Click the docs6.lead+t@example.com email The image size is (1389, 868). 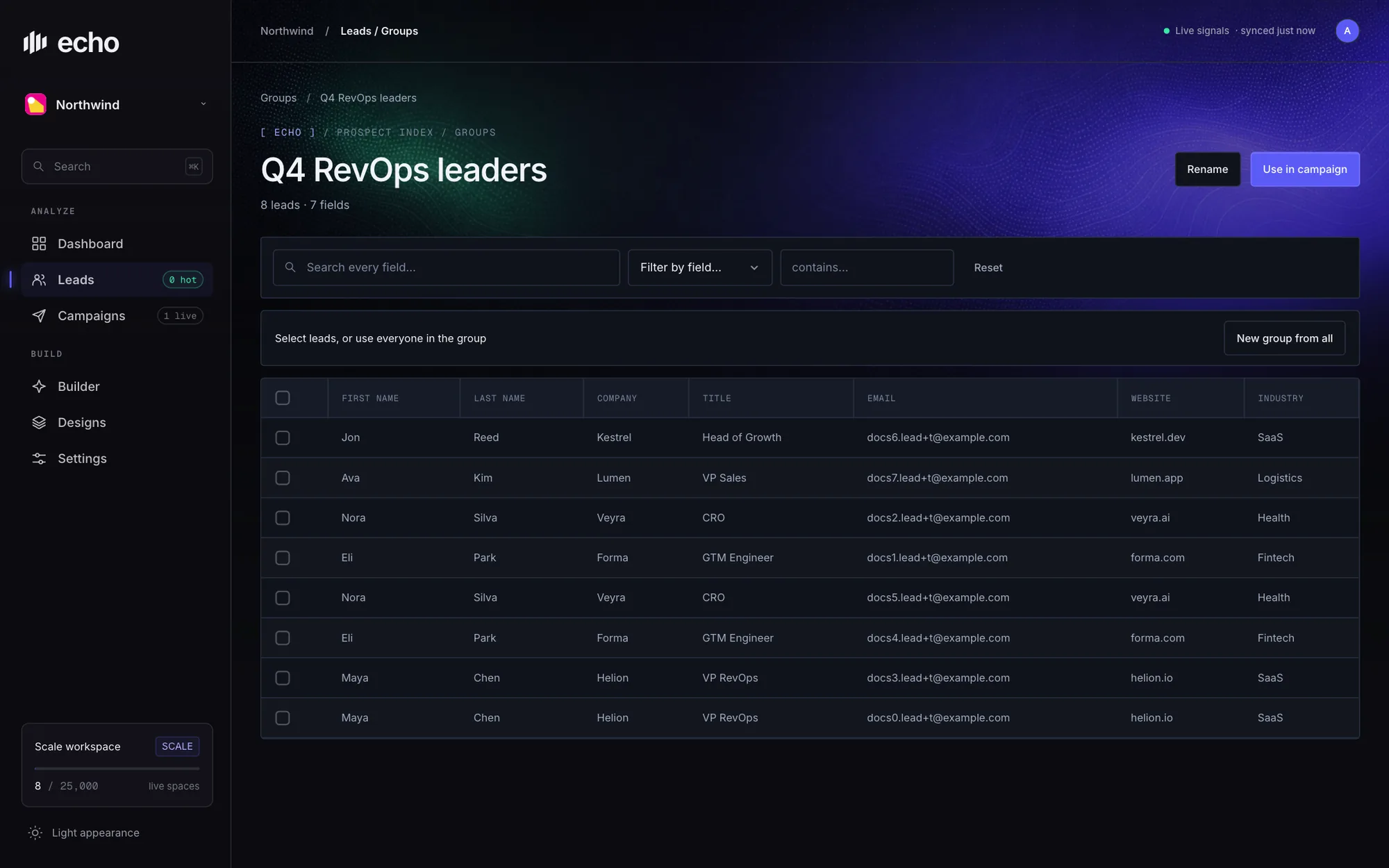tap(938, 437)
